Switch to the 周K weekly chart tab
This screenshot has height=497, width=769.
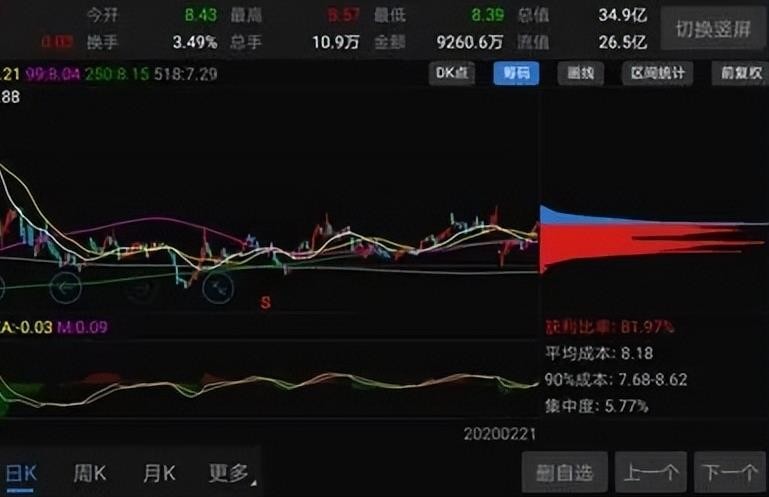(90, 474)
